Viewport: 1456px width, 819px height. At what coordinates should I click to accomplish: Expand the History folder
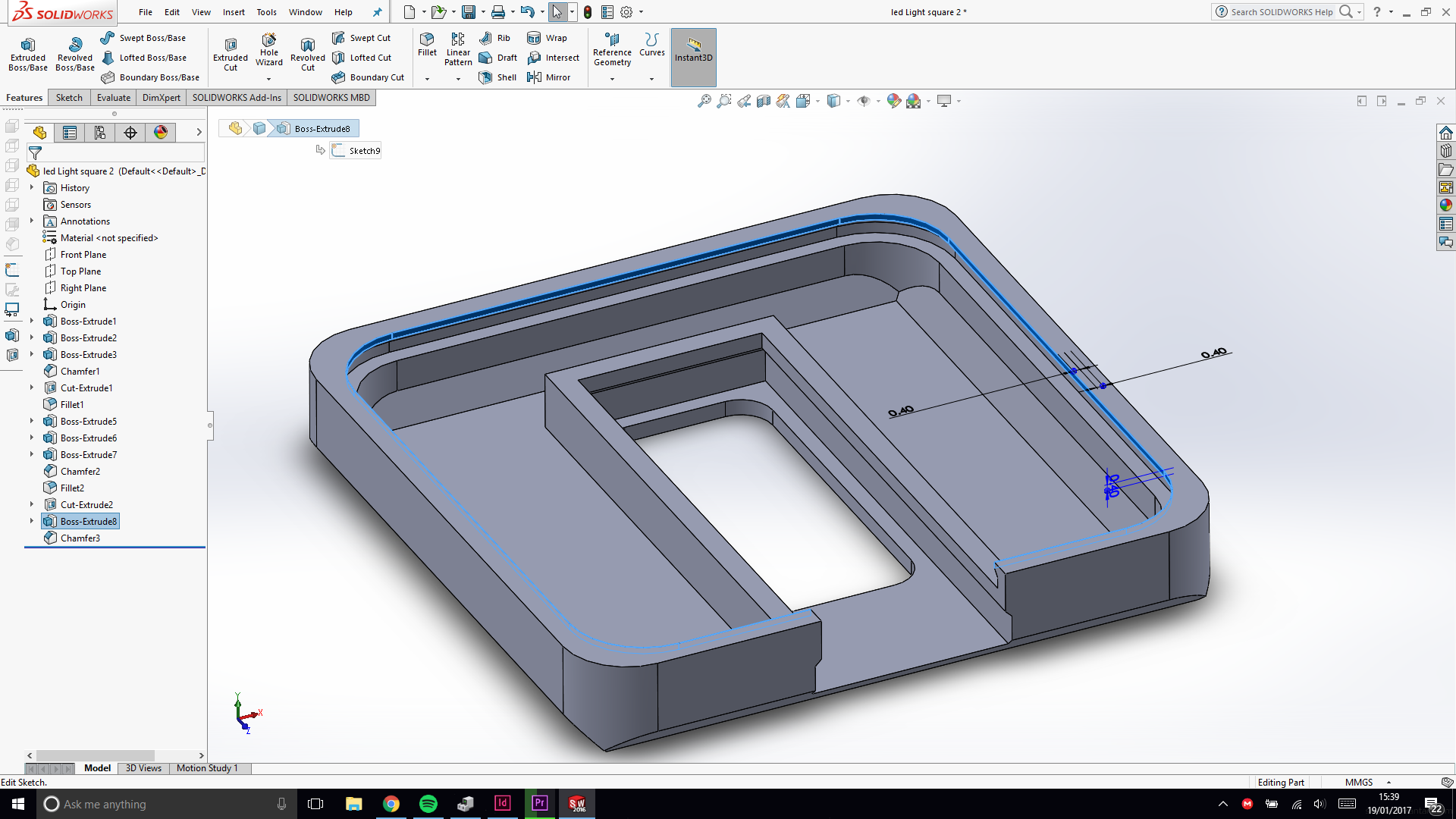[x=32, y=187]
